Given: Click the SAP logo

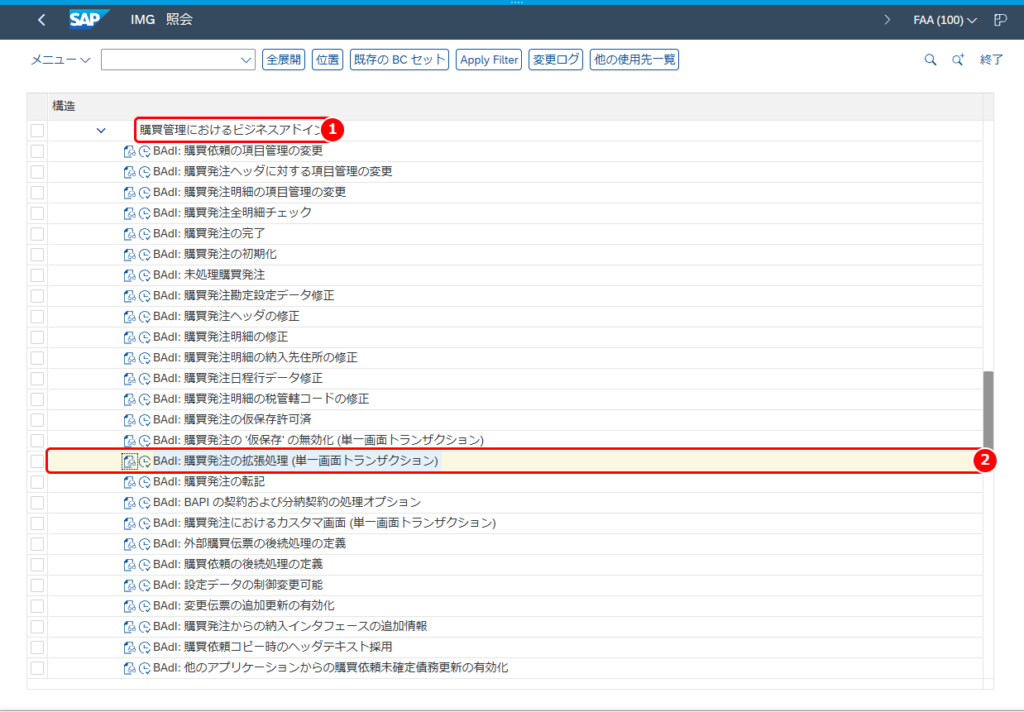Looking at the screenshot, I should (89, 20).
